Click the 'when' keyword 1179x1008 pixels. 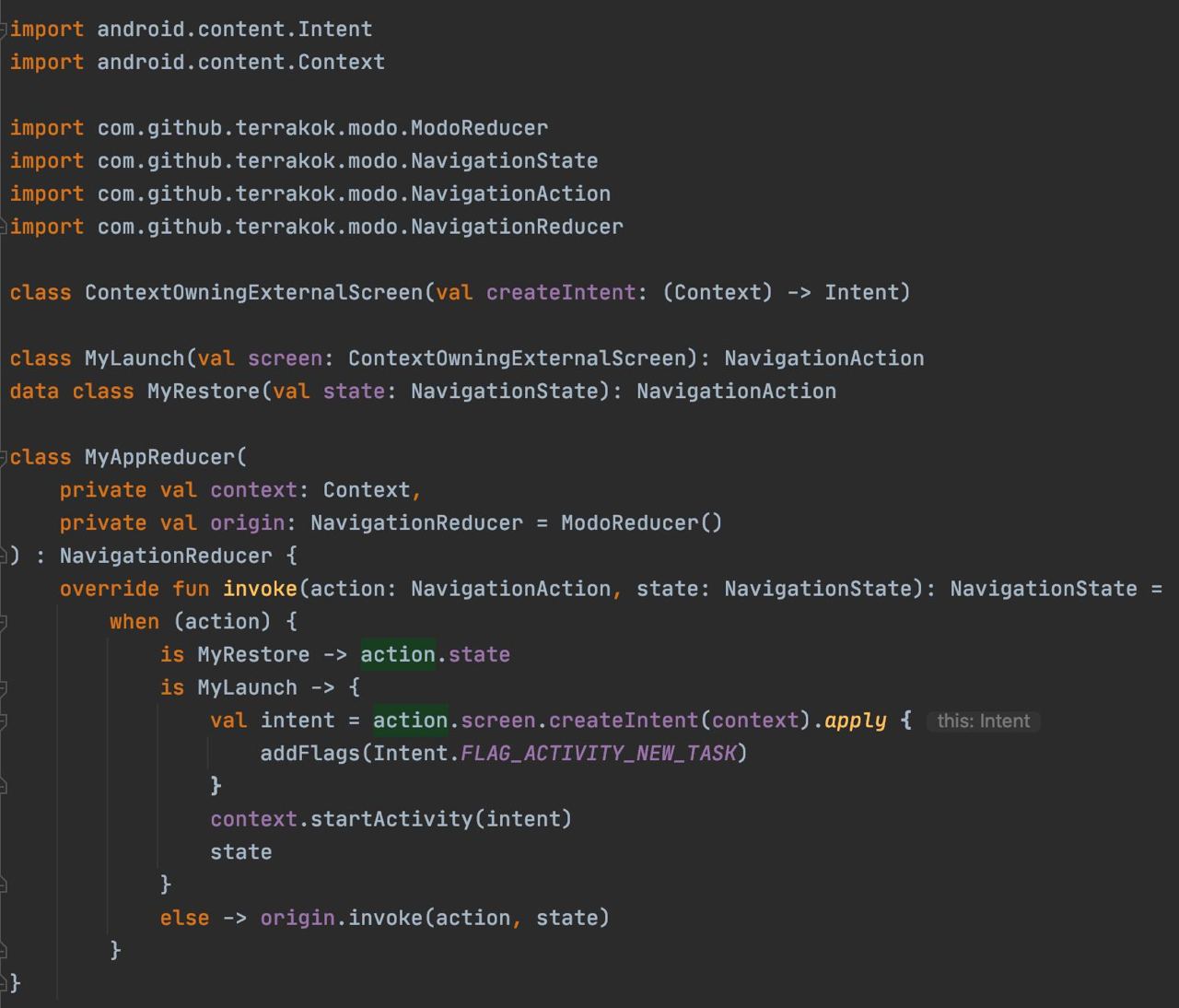134,622
